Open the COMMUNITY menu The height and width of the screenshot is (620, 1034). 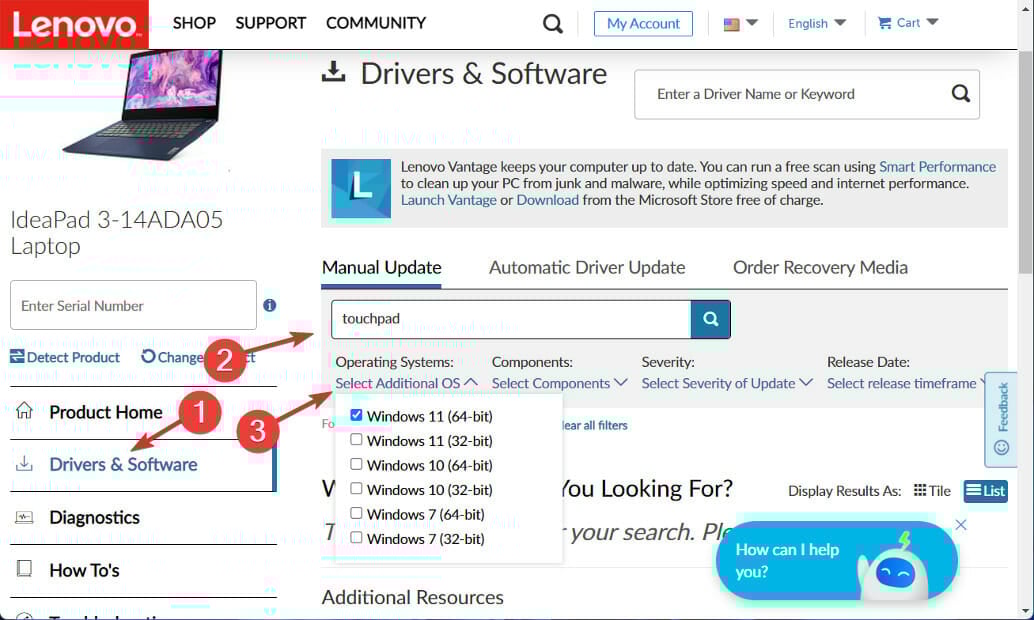[x=376, y=23]
